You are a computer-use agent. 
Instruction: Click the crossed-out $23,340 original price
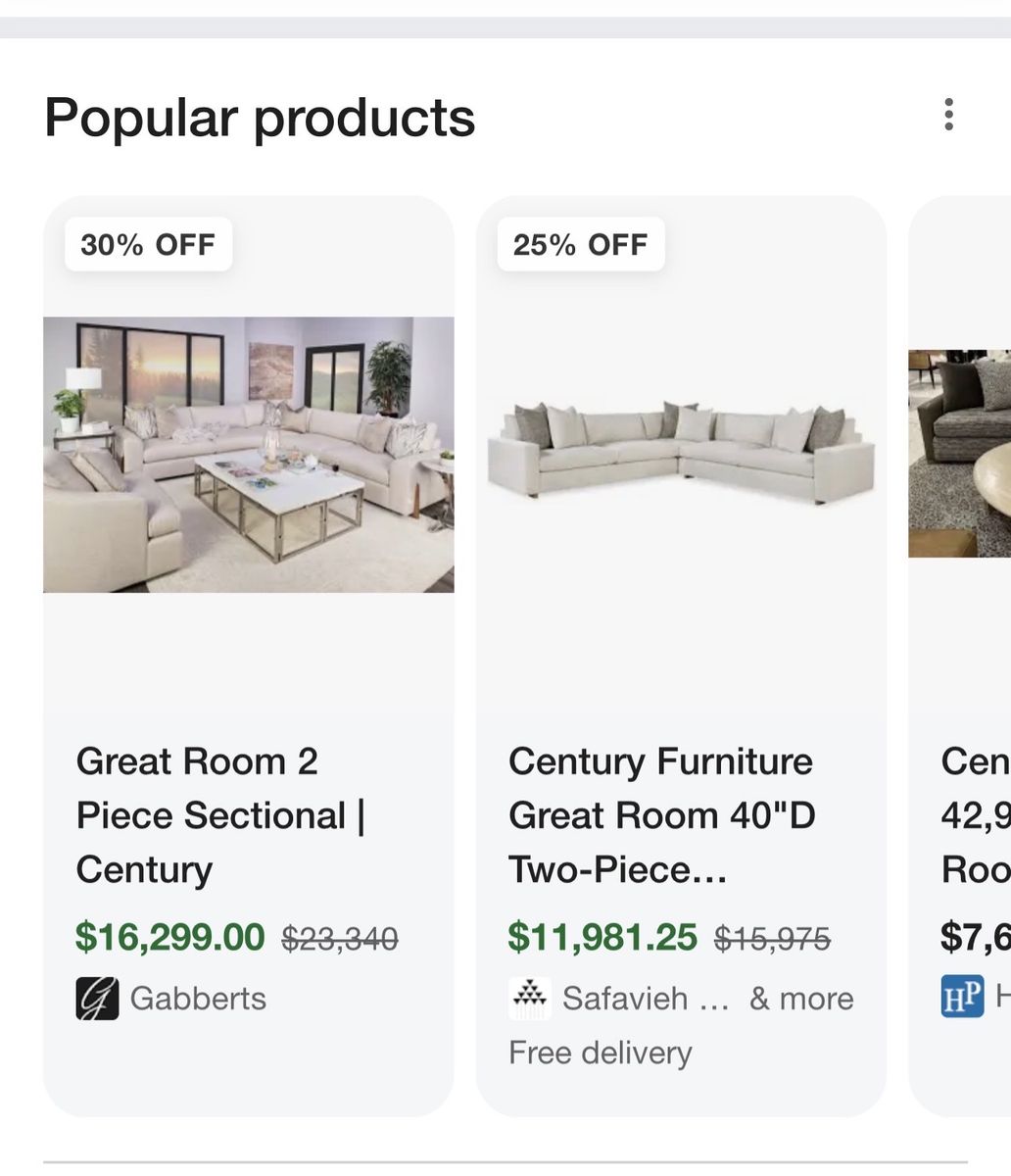[x=340, y=939]
